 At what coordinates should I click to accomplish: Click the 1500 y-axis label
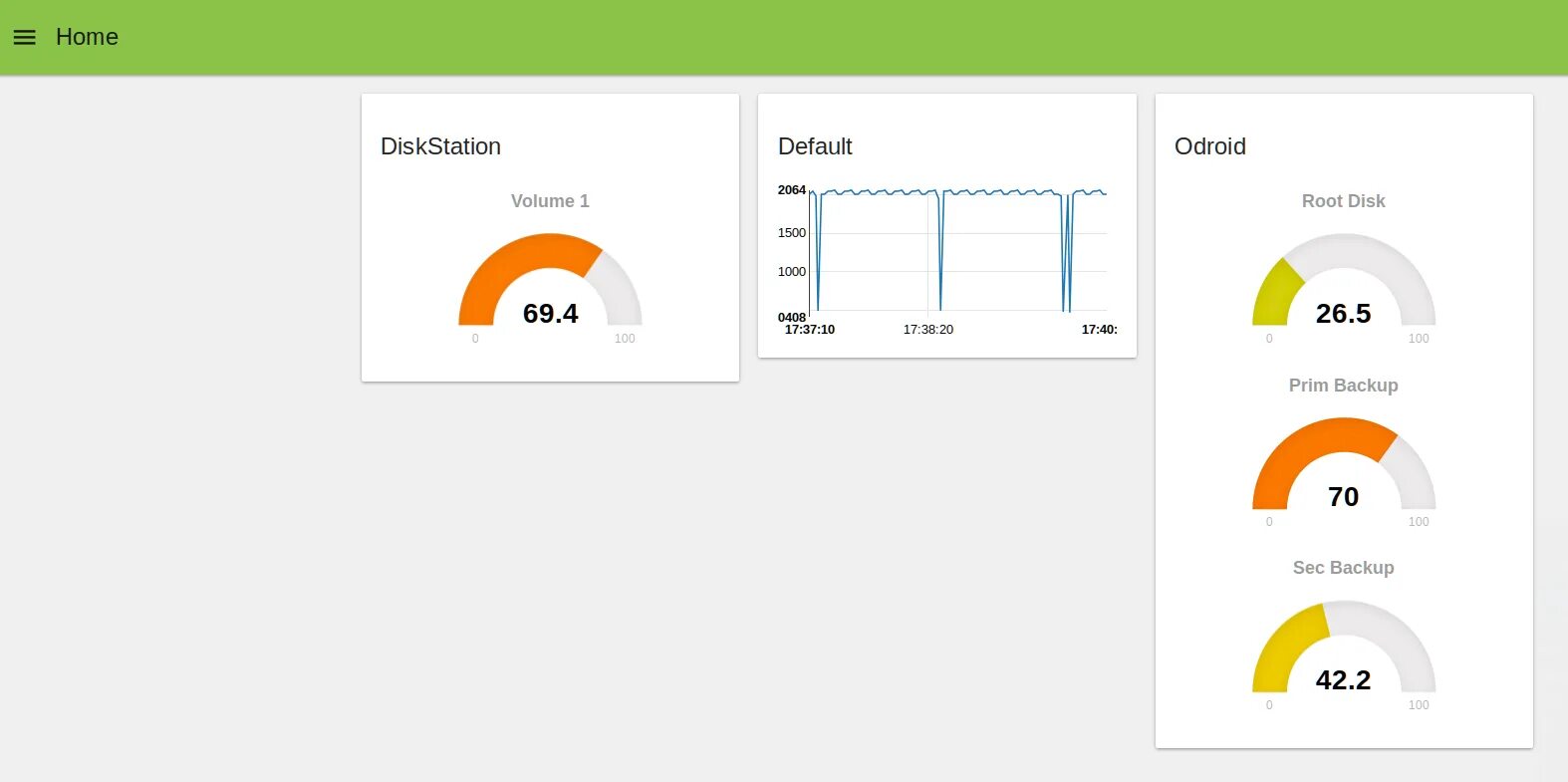[792, 233]
